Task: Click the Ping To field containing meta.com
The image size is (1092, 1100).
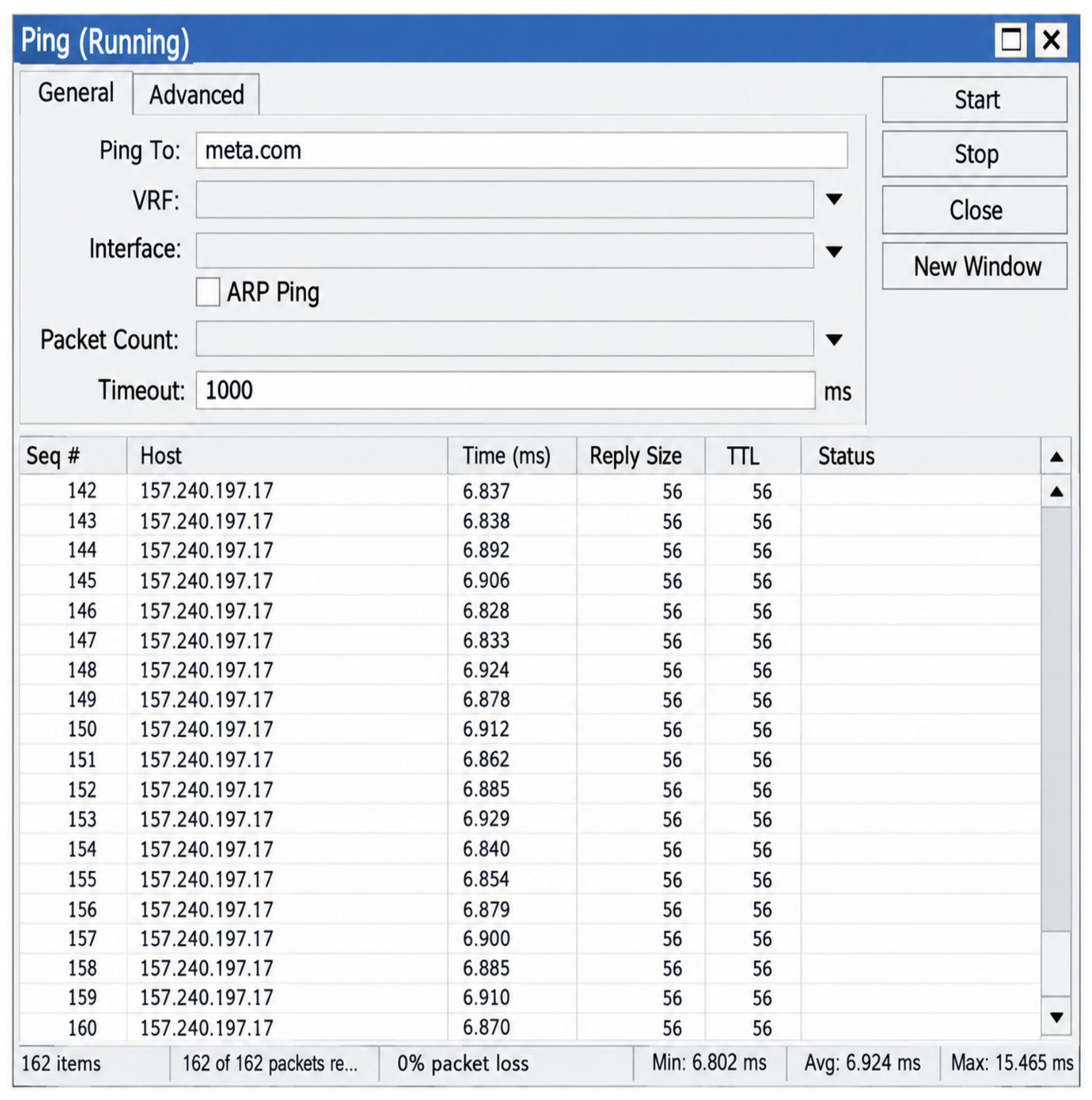Action: (522, 150)
